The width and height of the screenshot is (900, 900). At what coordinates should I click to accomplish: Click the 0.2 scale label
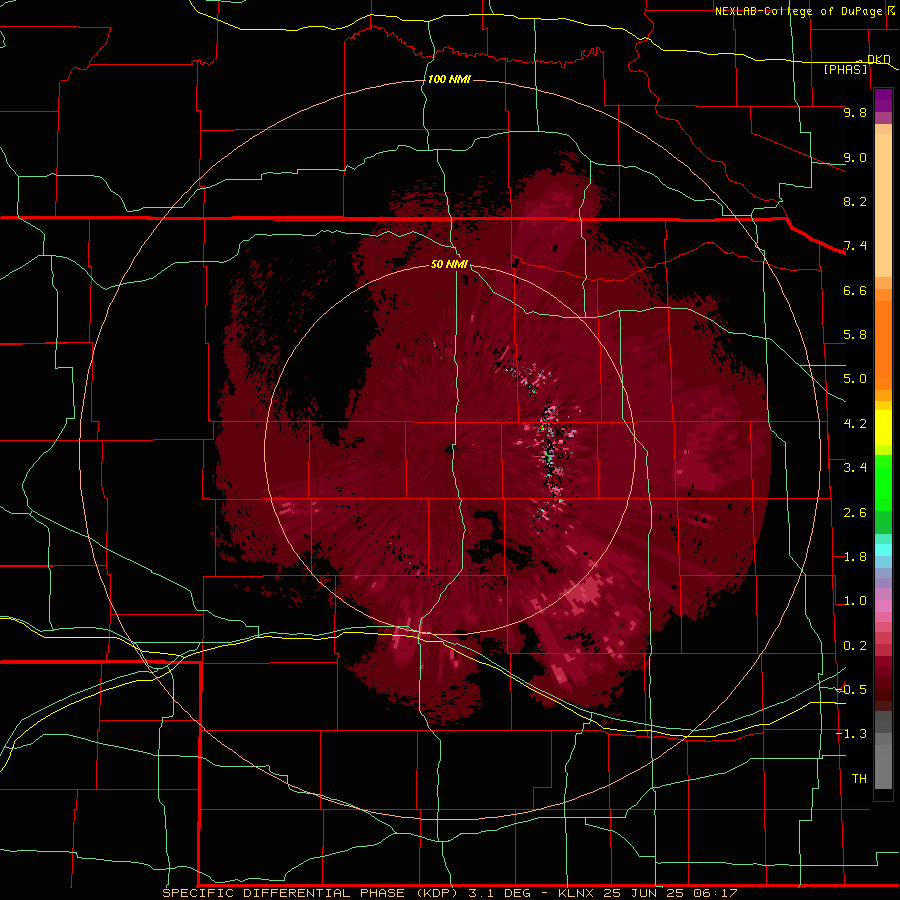coord(855,646)
